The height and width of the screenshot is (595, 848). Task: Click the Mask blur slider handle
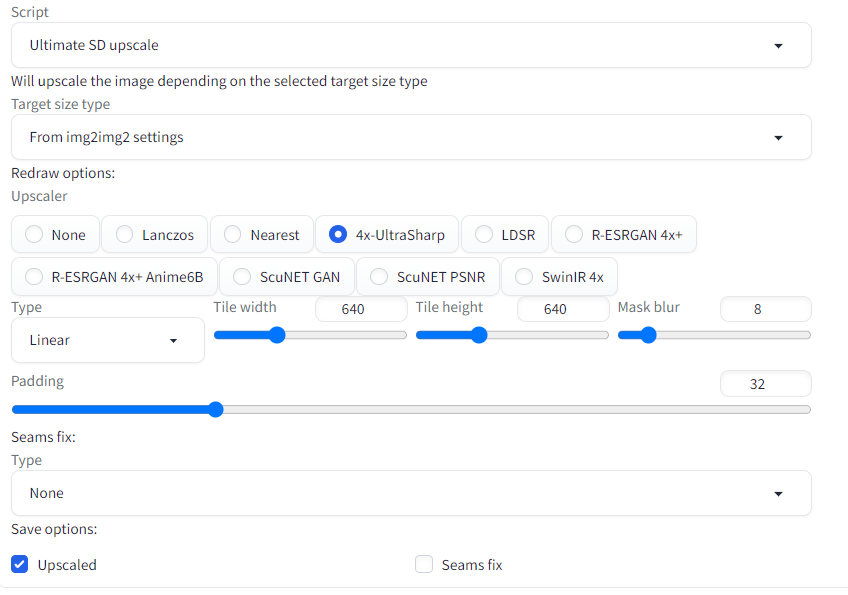pyautogui.click(x=648, y=335)
